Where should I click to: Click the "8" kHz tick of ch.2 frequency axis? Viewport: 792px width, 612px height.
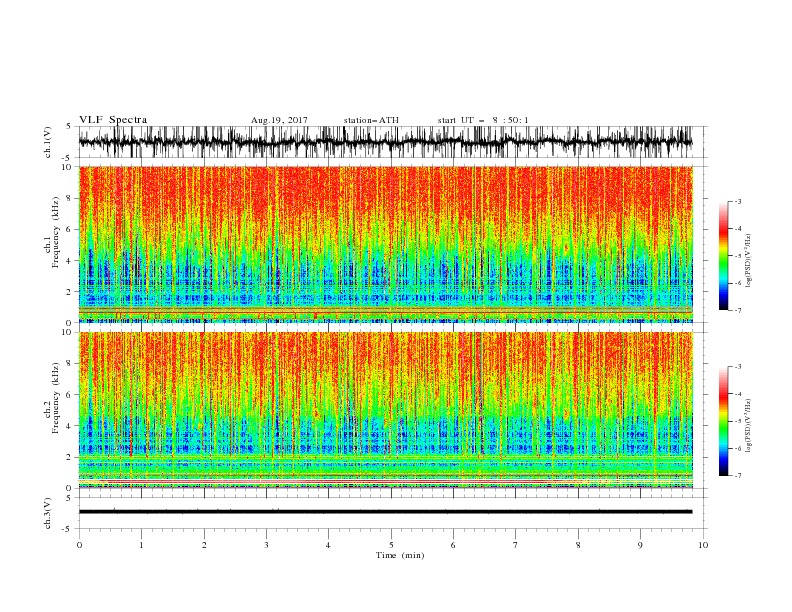tap(70, 364)
